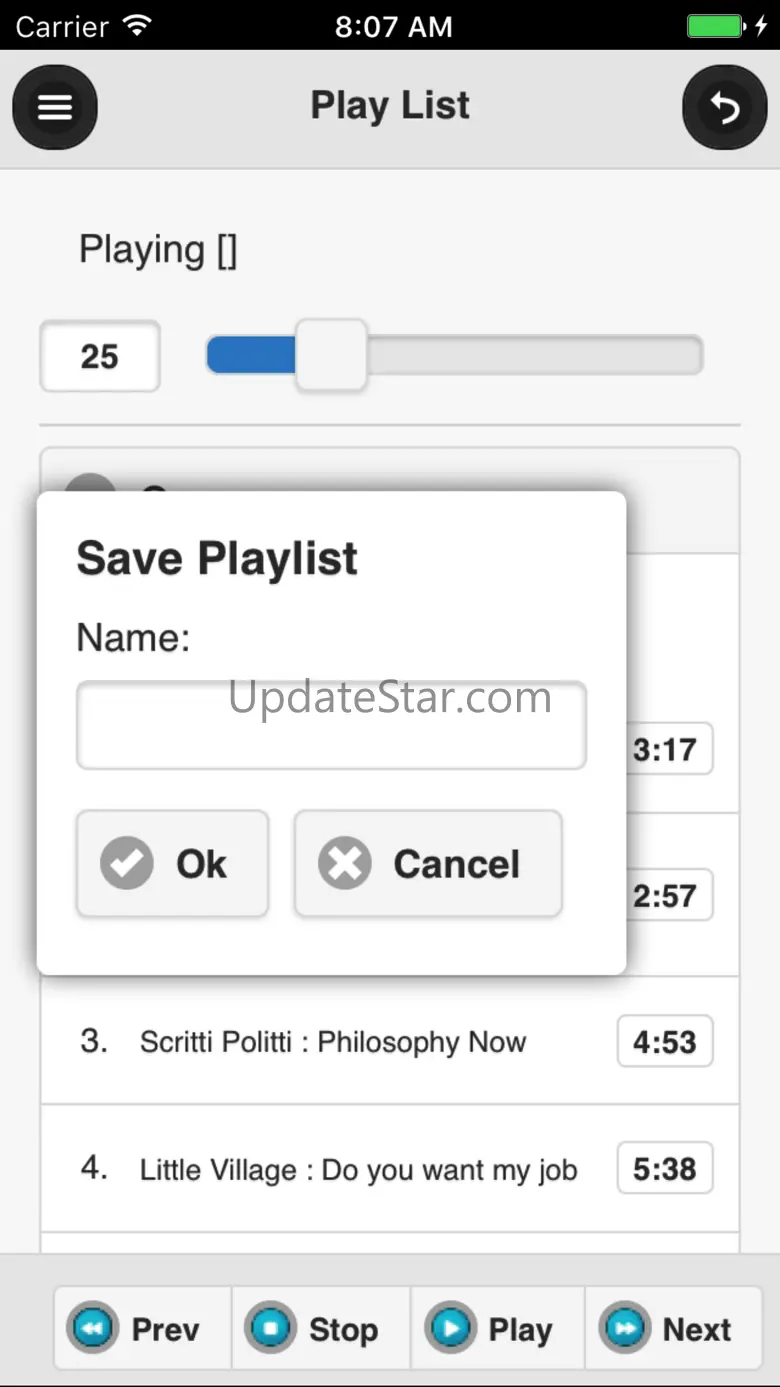The height and width of the screenshot is (1387, 780).
Task: Tap the 4:53 duration badge
Action: point(664,1042)
